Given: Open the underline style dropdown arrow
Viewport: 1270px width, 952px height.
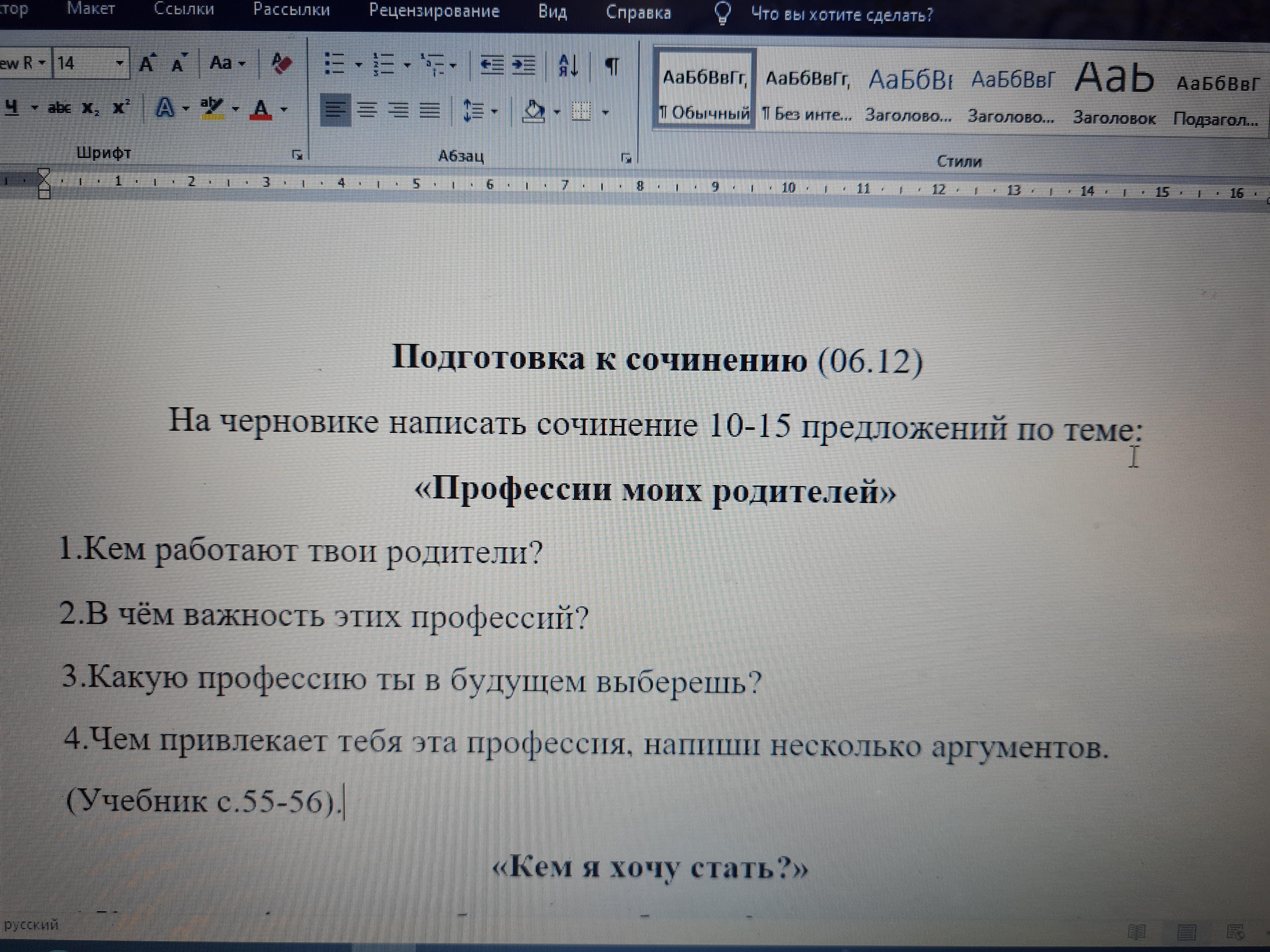Looking at the screenshot, I should (34, 108).
